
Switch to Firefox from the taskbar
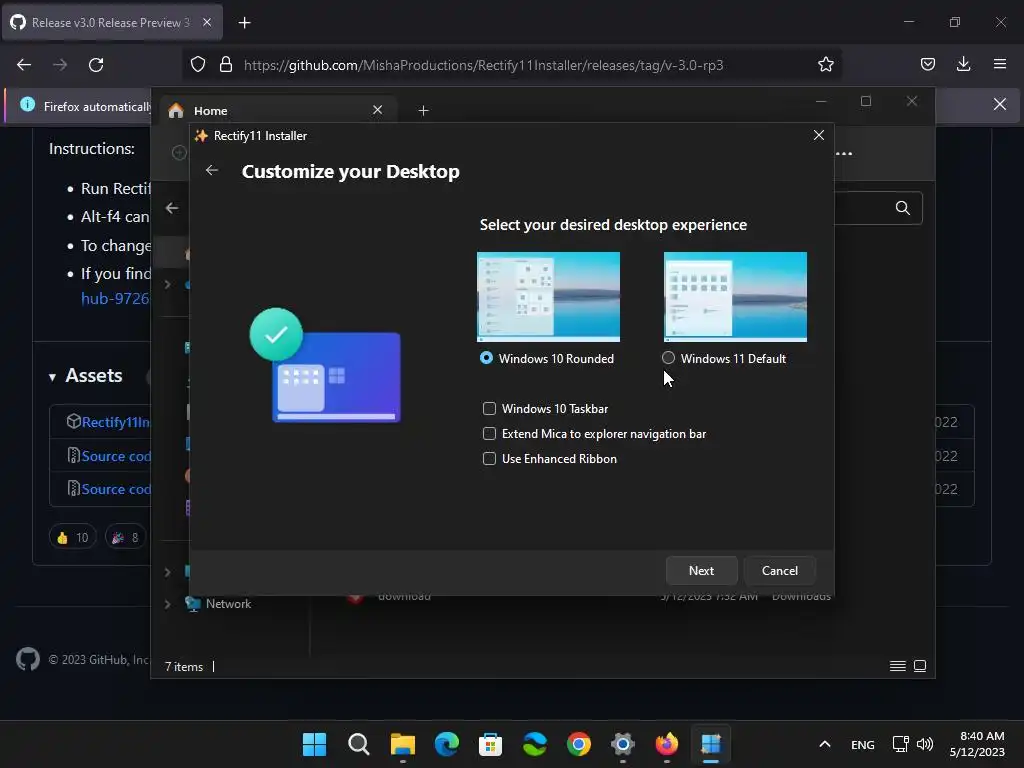coord(667,744)
